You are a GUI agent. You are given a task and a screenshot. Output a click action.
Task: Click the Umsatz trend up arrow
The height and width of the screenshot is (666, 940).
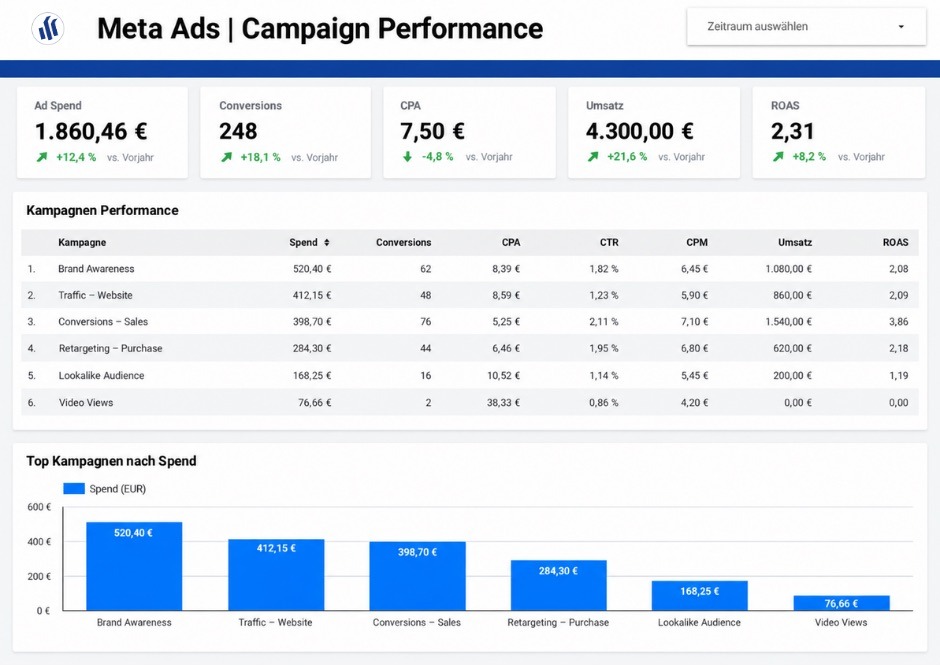(593, 156)
